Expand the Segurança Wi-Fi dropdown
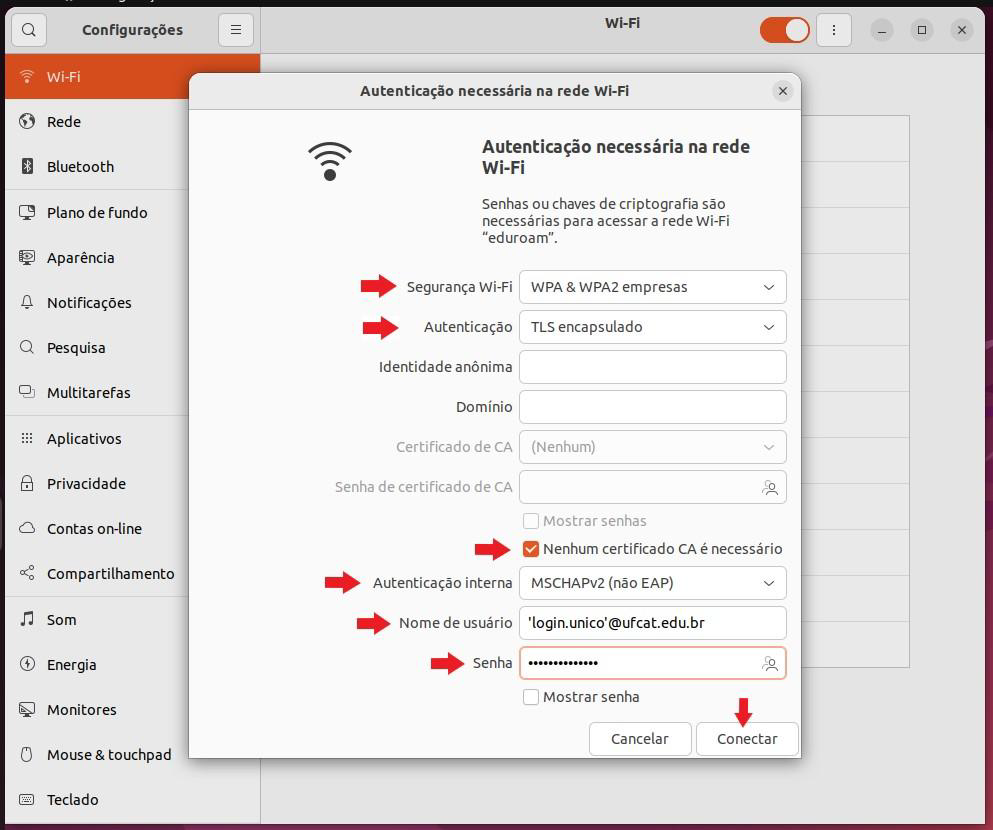 click(653, 287)
